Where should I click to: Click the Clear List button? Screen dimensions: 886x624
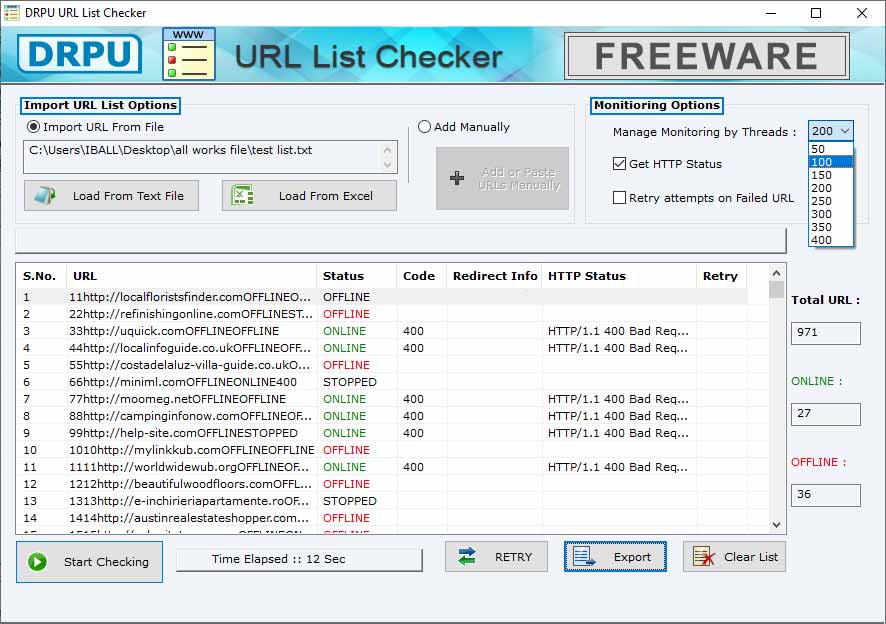click(x=734, y=557)
